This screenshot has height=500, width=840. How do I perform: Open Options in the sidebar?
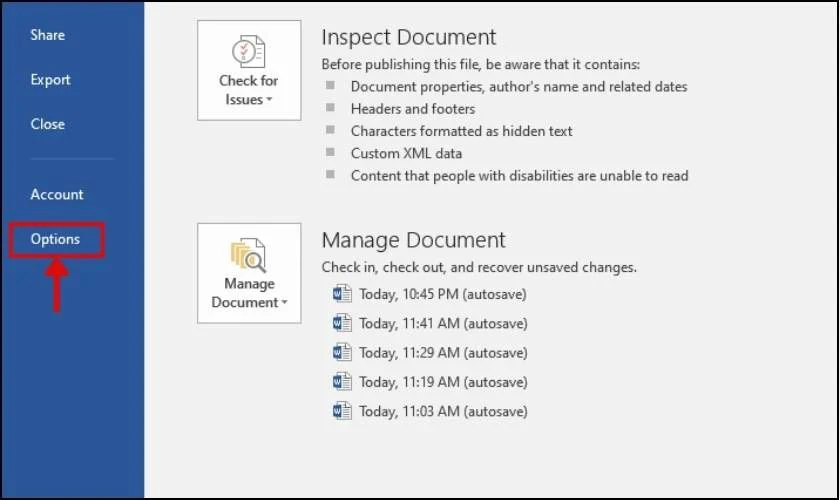click(55, 239)
